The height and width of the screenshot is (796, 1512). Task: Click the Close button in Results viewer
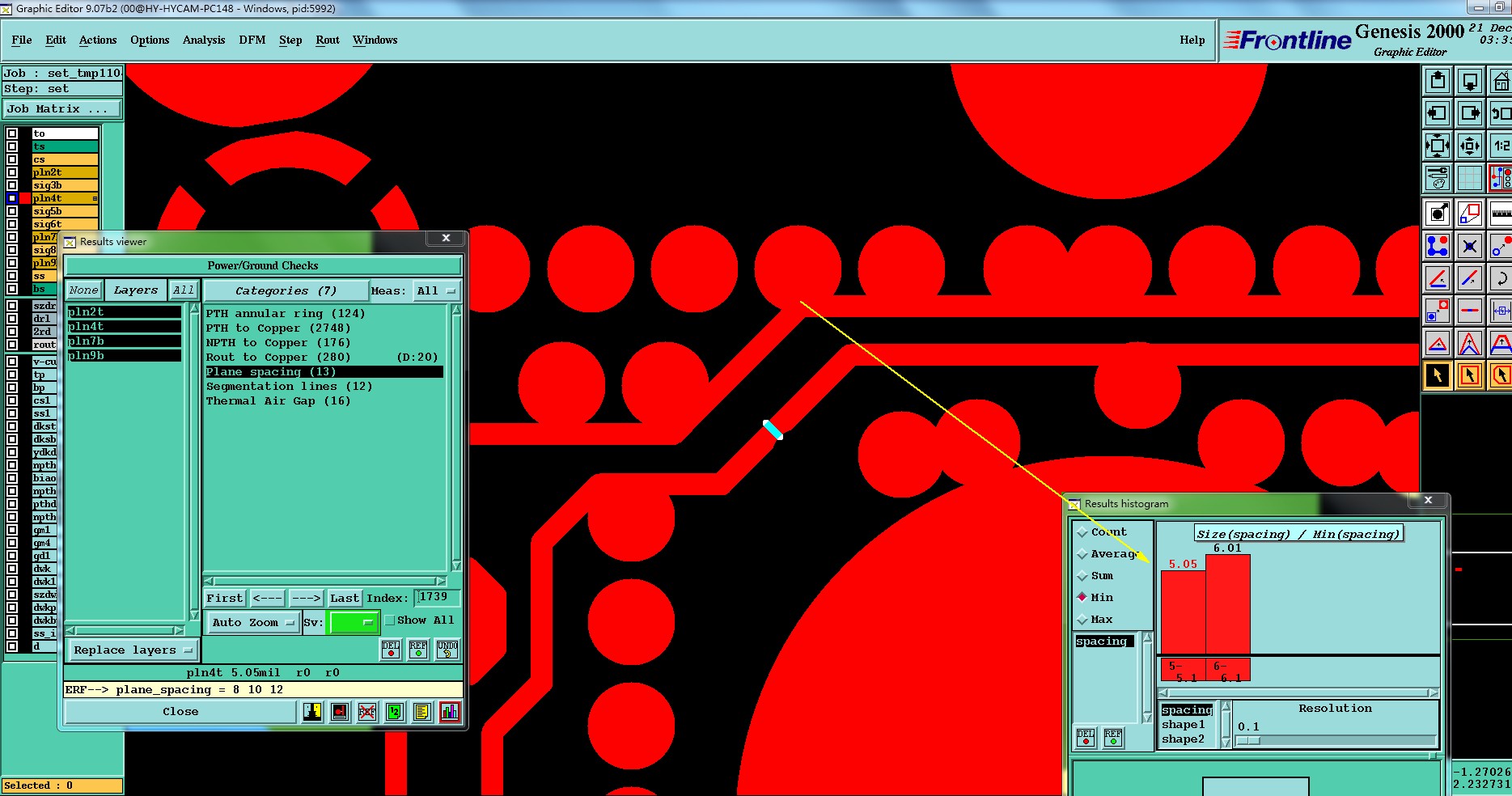(180, 712)
